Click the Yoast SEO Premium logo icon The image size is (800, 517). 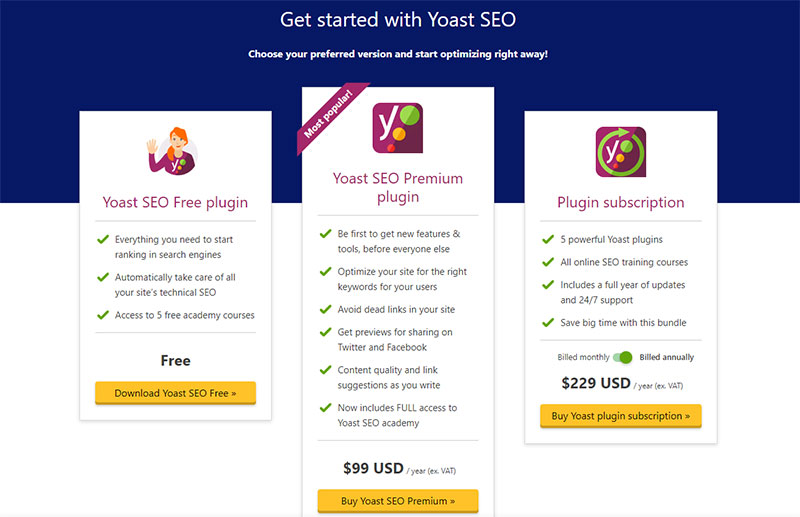[397, 129]
